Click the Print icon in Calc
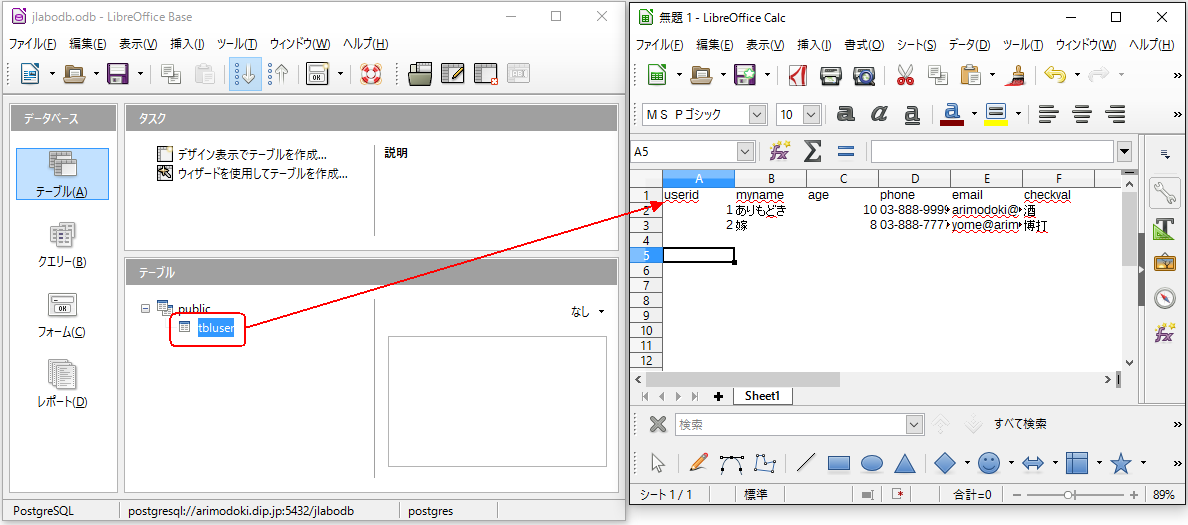Viewport: 1188px width, 525px height. coord(831,75)
